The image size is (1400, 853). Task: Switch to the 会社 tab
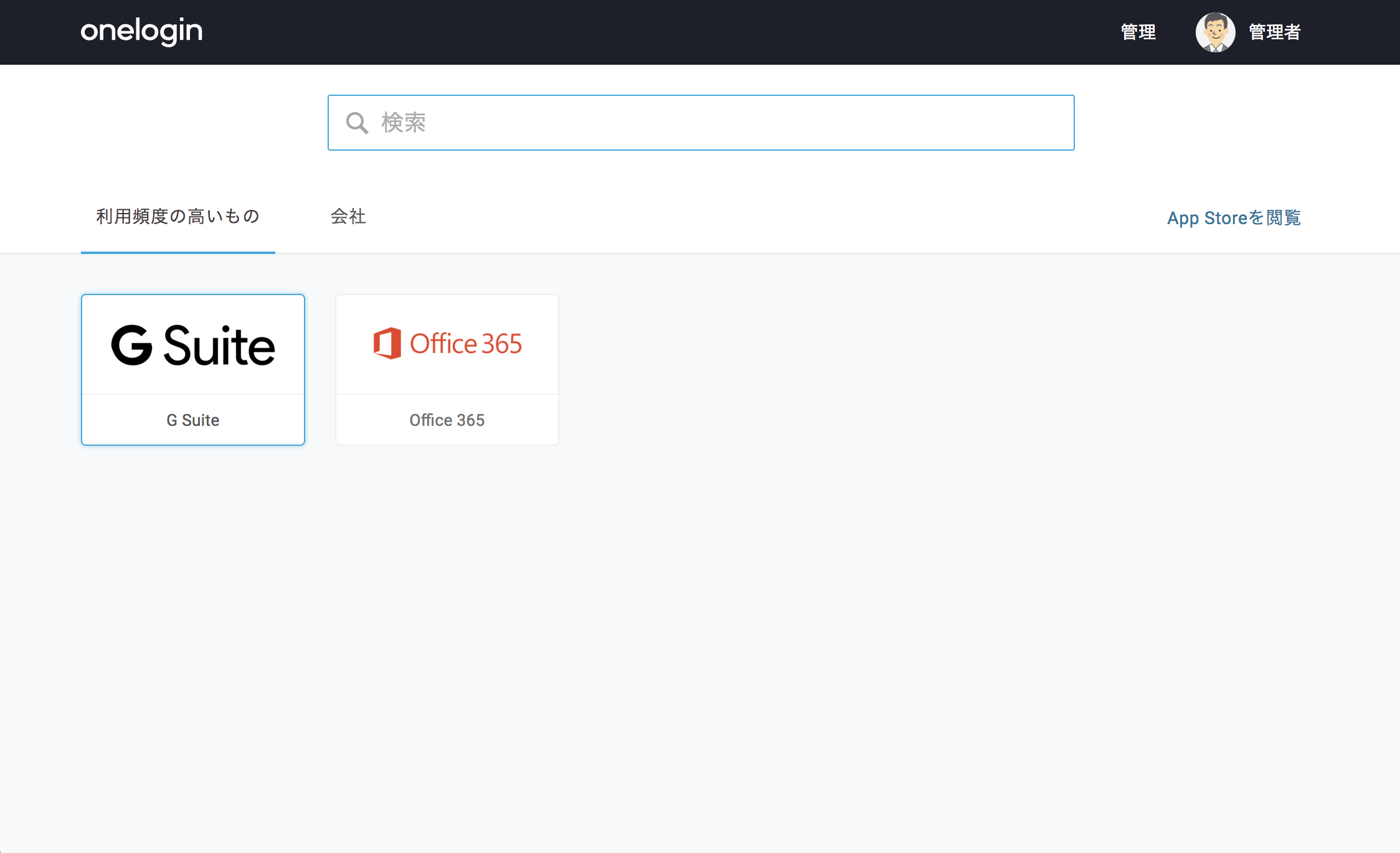tap(348, 217)
